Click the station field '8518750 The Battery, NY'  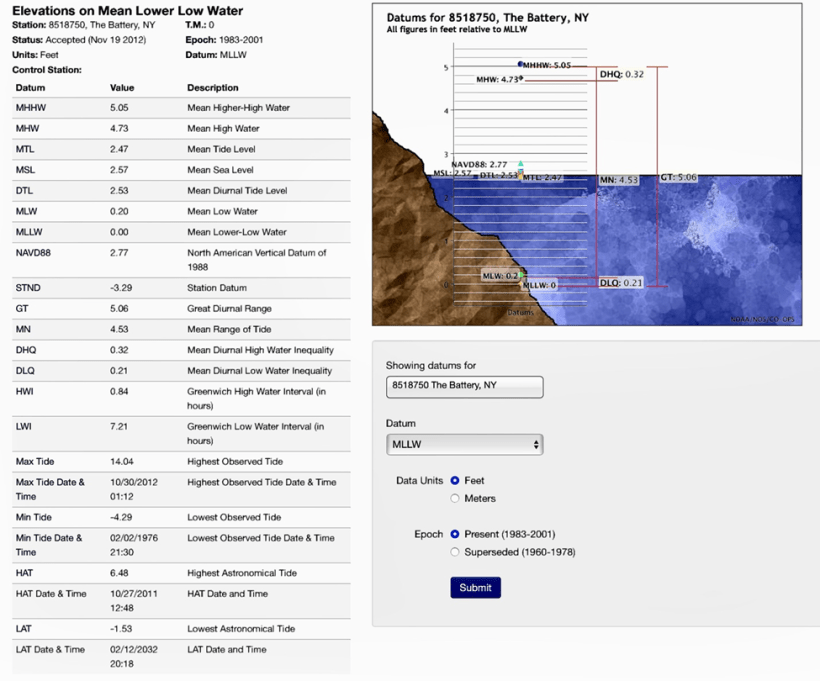[464, 387]
